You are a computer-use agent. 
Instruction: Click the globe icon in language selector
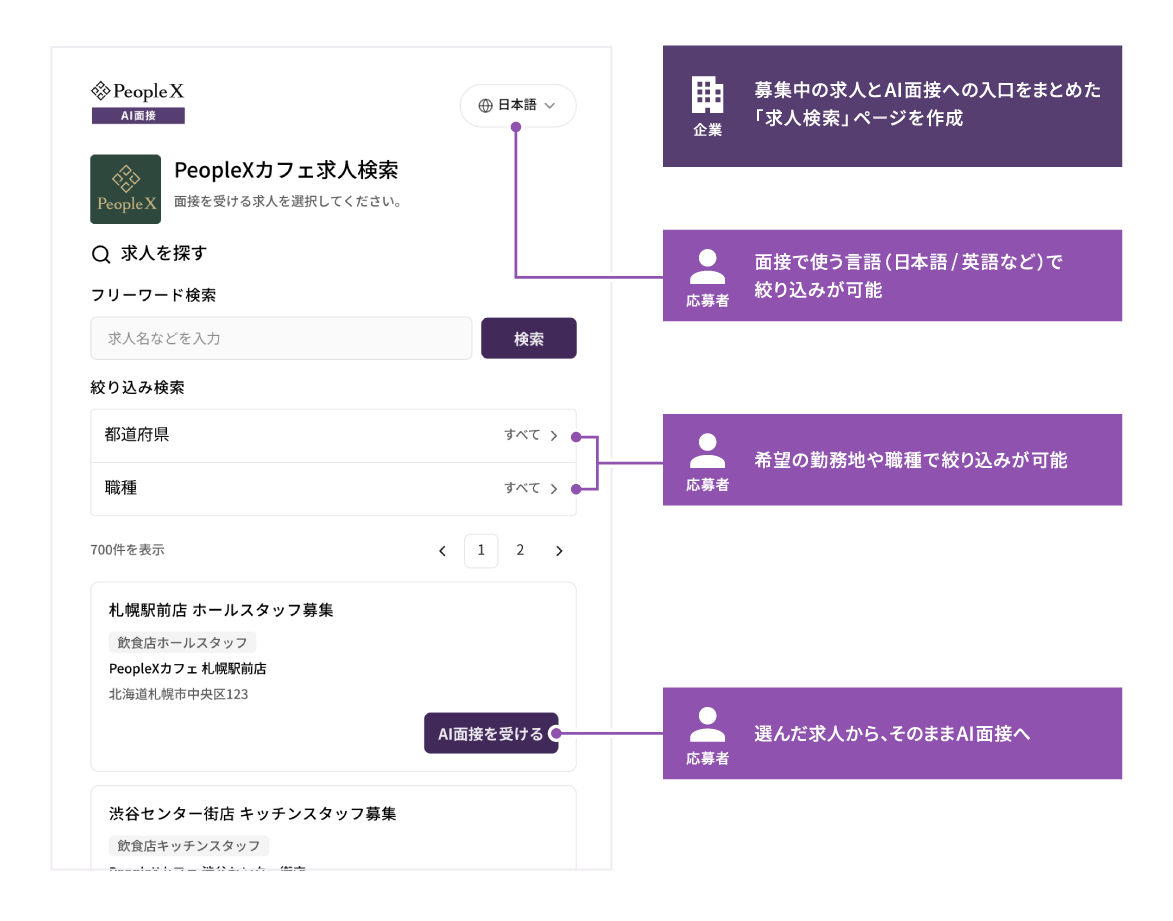(486, 105)
